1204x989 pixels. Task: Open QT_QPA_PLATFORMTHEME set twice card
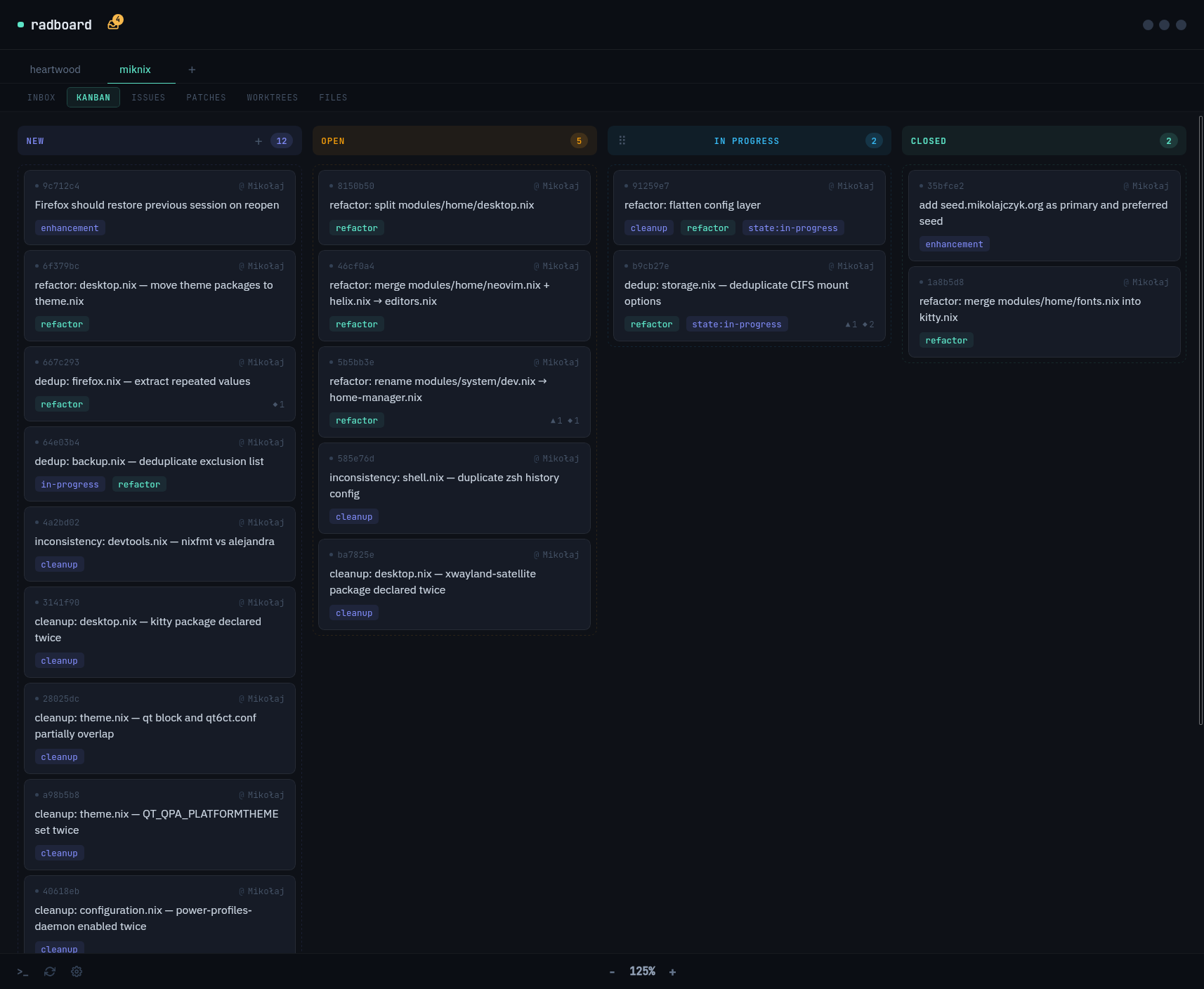(x=159, y=824)
